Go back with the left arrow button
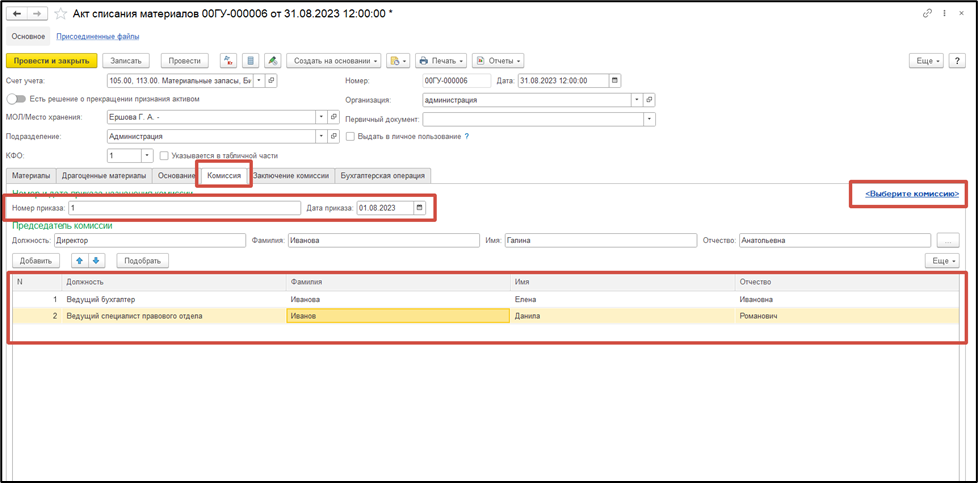The image size is (978, 483). 16,14
